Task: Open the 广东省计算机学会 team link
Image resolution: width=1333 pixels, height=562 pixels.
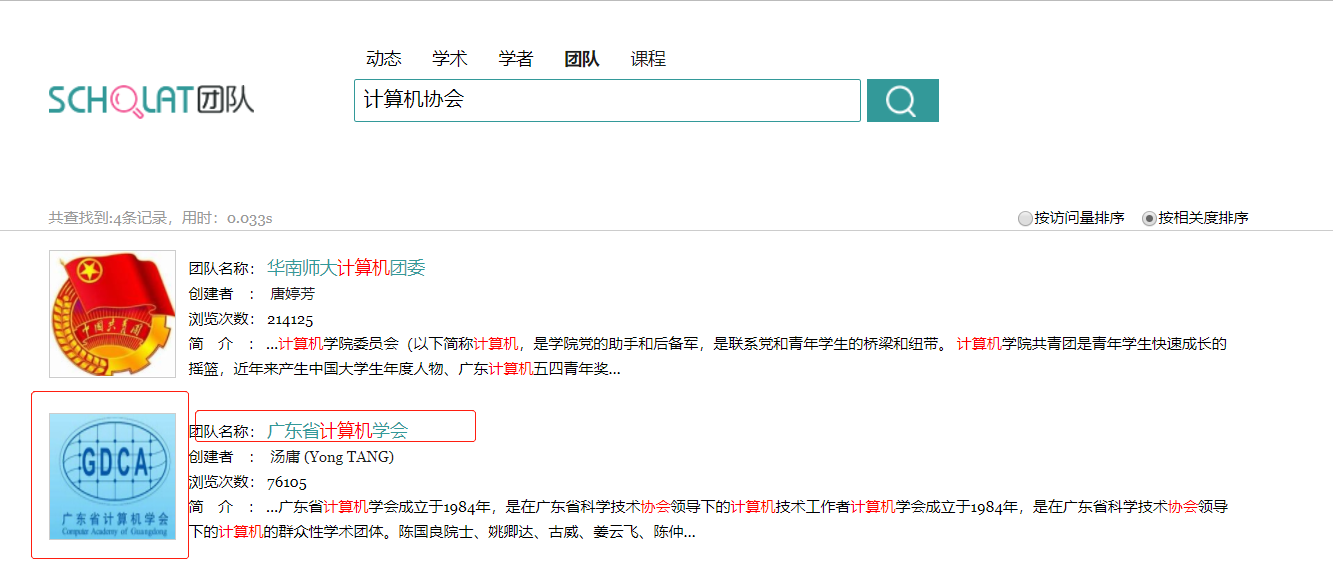Action: 337,431
